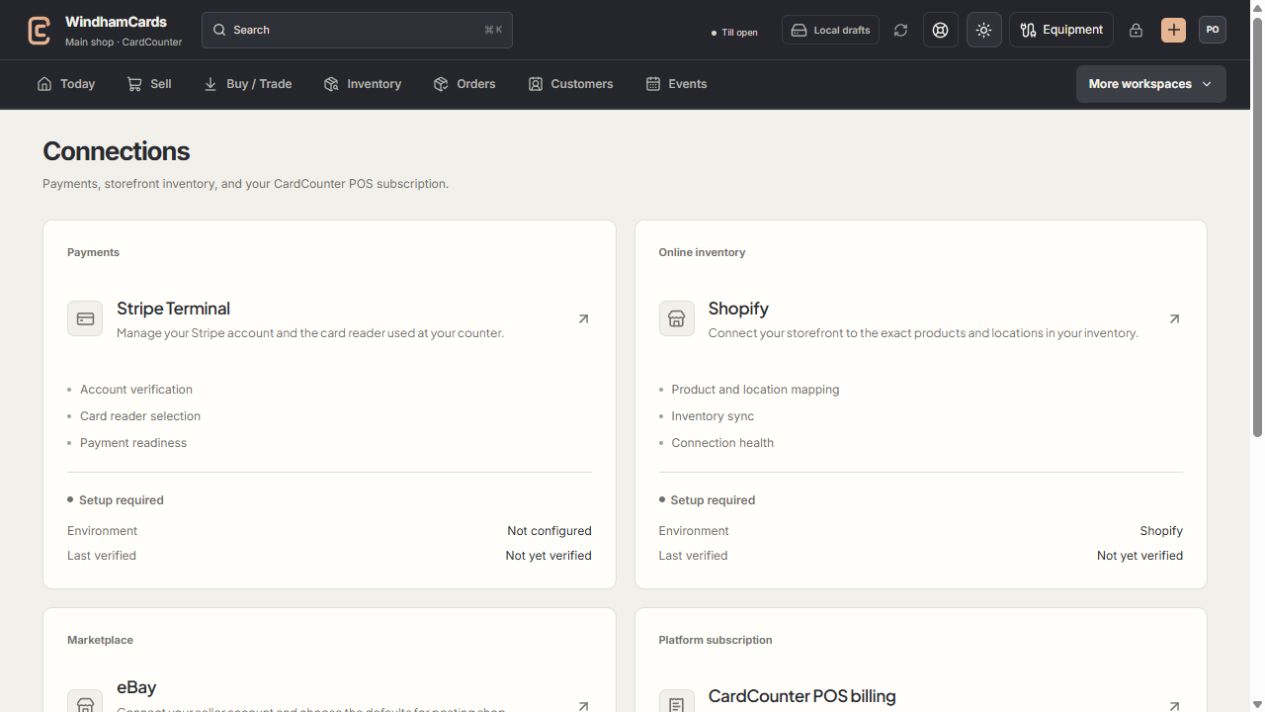Select 'Card reader selection' text
This screenshot has height=712, width=1265.
coord(140,416)
